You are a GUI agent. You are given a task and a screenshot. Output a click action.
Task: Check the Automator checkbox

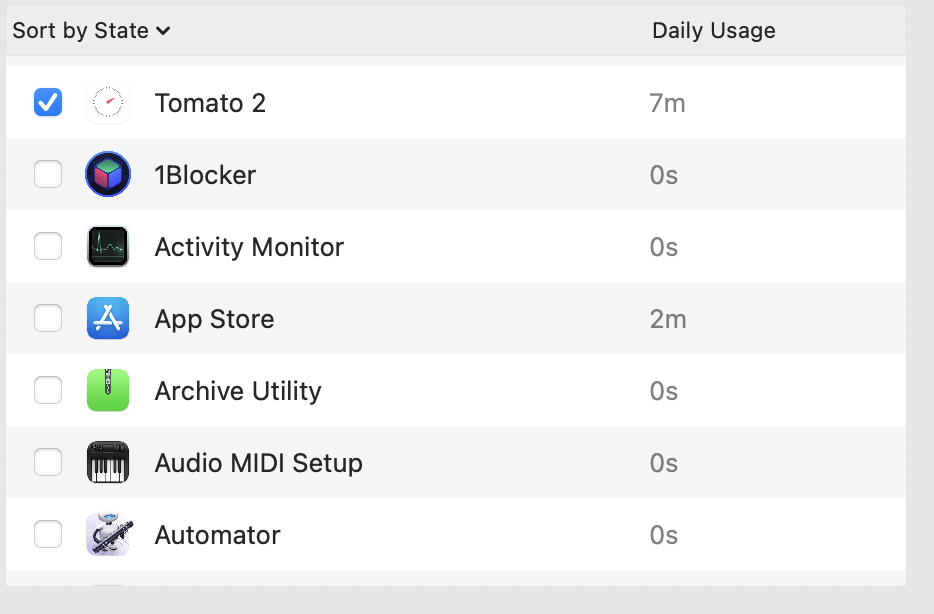click(48, 535)
